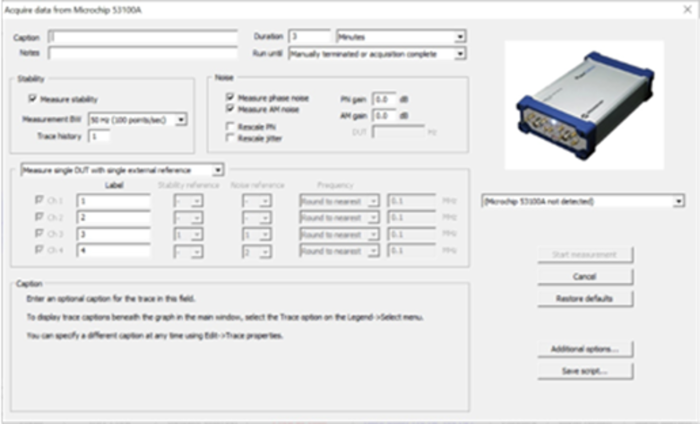Toggle the Measure stability checkbox
700x424 pixels.
point(33,99)
